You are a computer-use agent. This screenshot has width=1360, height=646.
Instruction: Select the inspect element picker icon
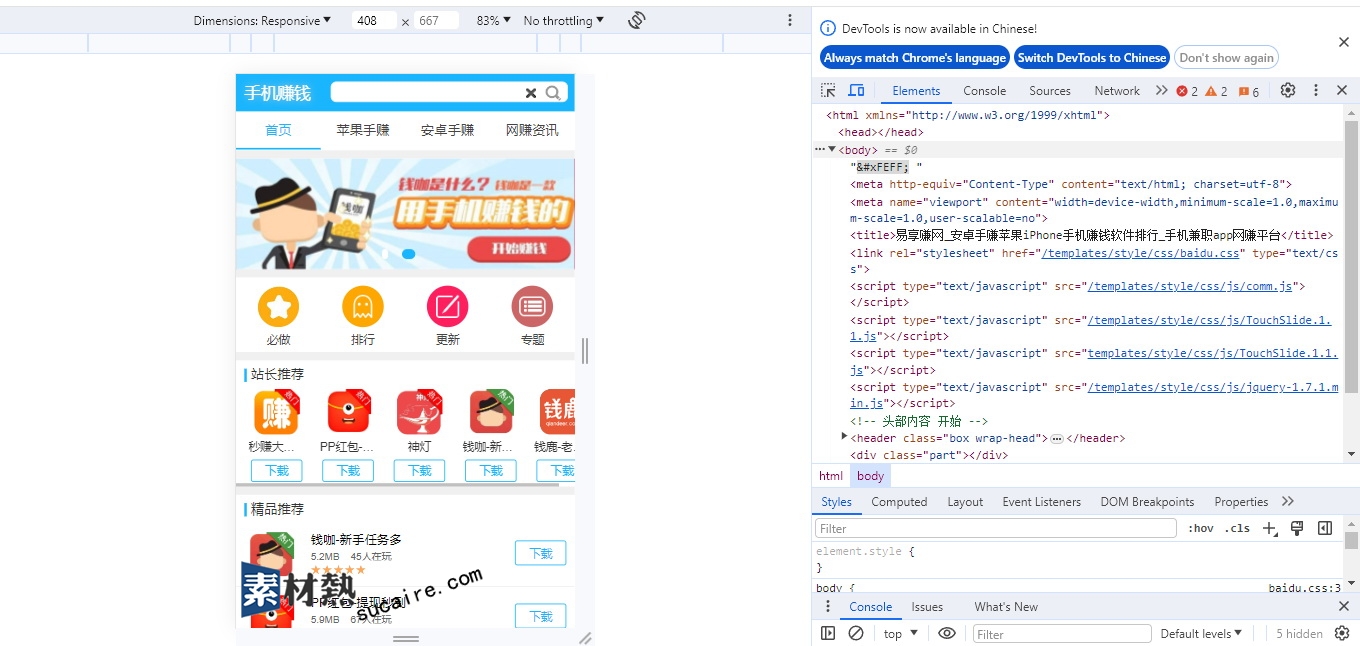[828, 90]
